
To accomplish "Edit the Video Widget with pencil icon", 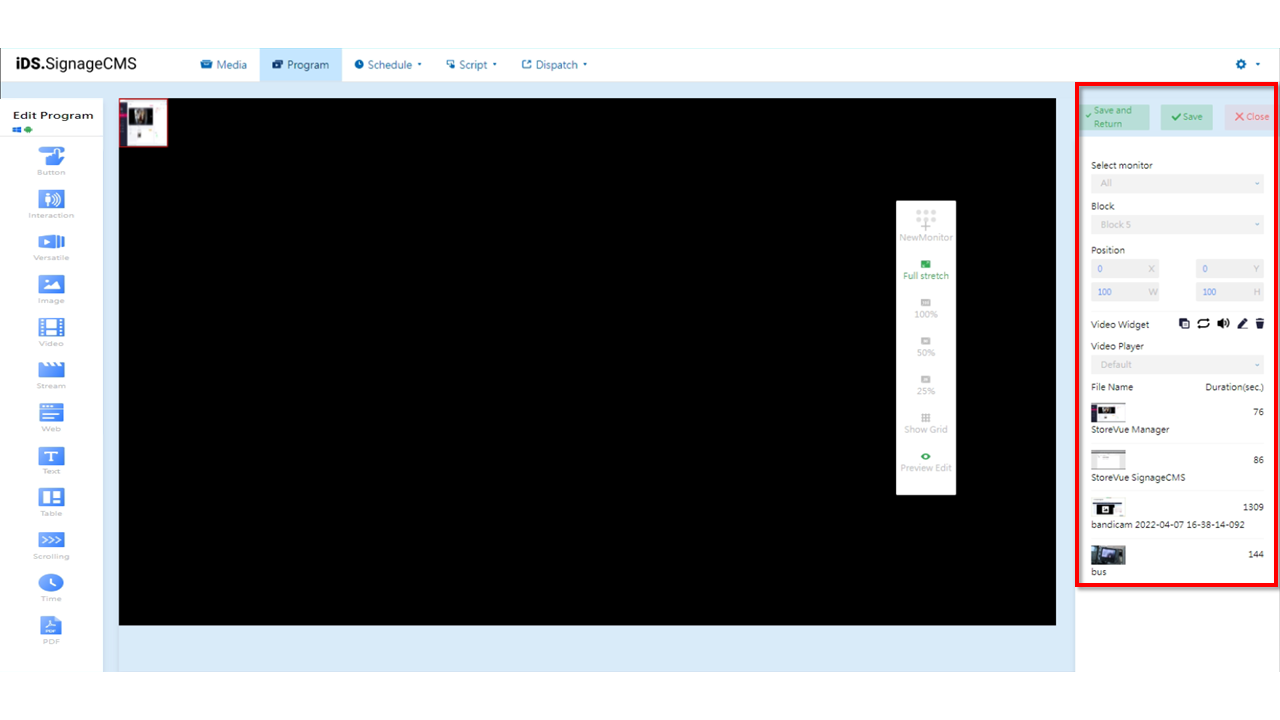I will pos(1241,323).
